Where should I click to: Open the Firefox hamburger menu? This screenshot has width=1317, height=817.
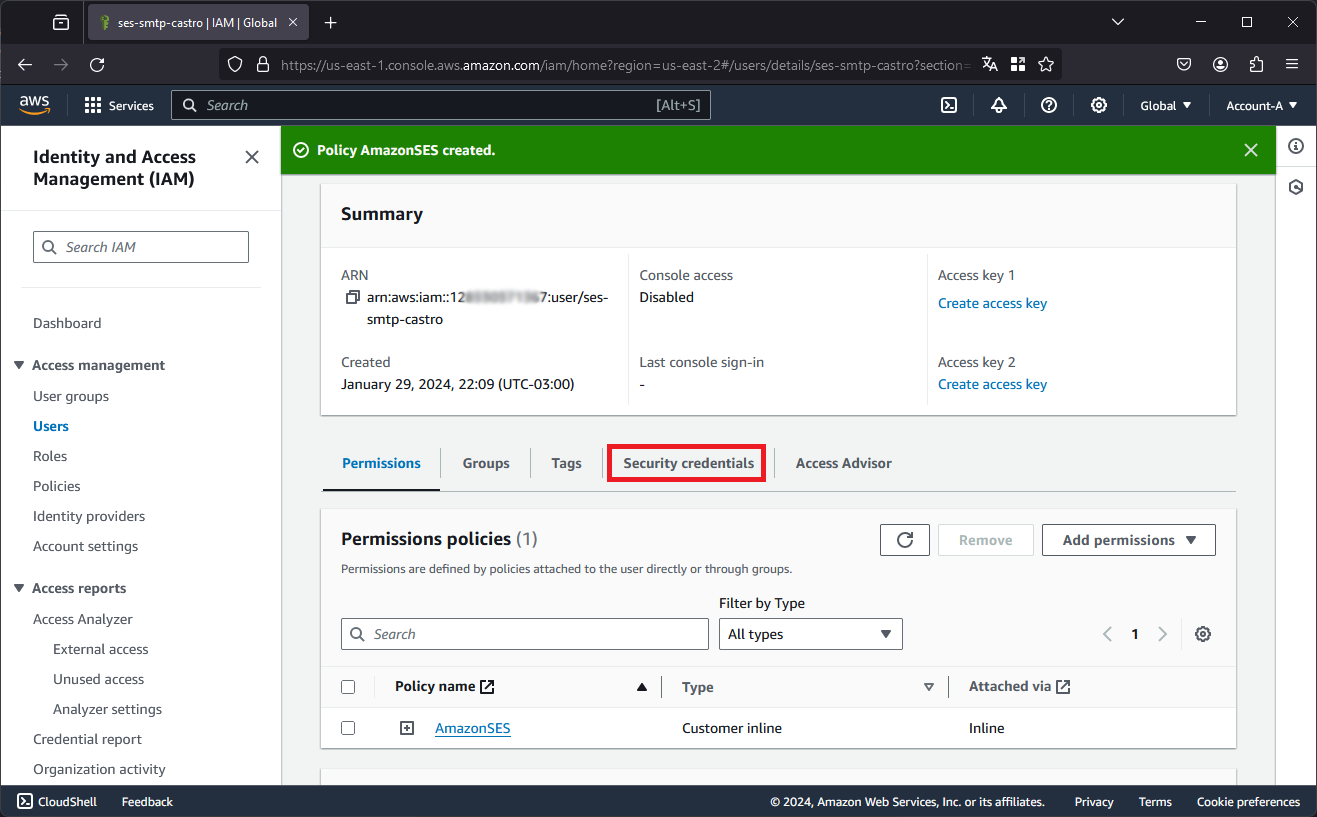pyautogui.click(x=1292, y=64)
